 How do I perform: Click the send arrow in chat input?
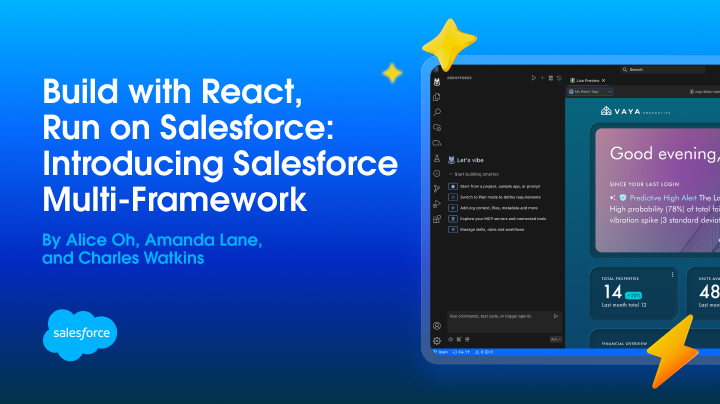point(556,316)
